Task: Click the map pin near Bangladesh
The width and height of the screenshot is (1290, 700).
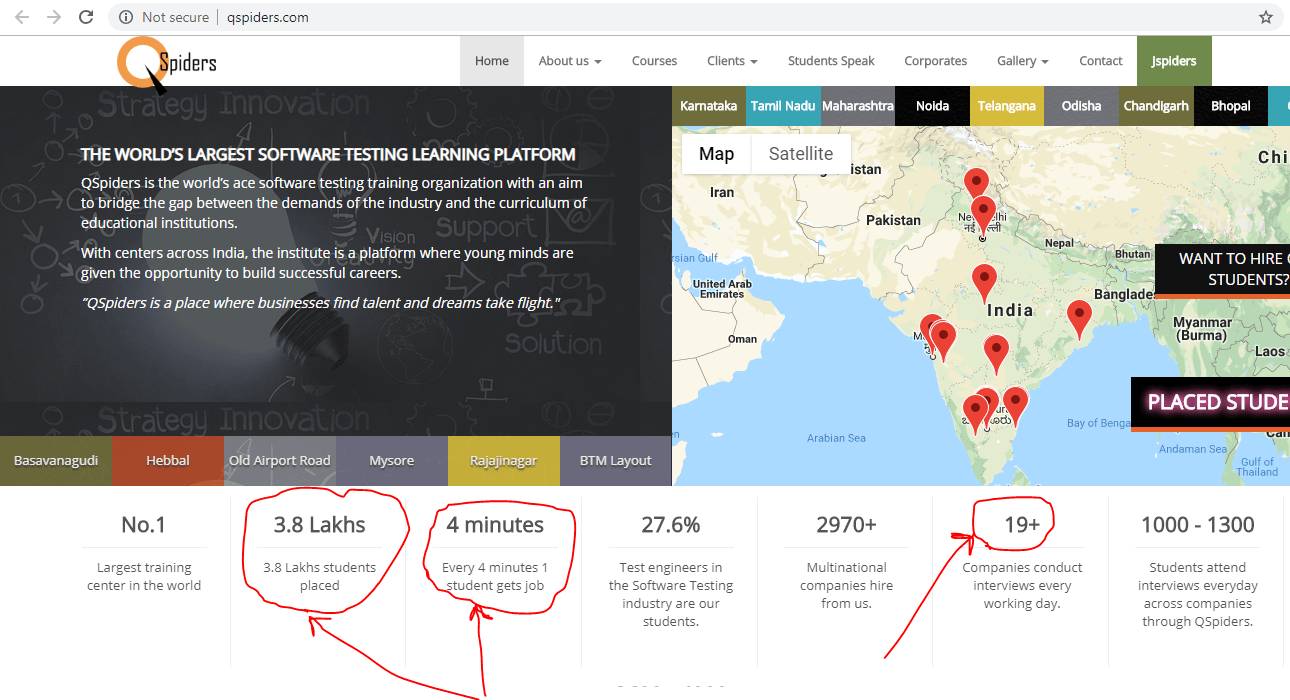Action: 1079,318
